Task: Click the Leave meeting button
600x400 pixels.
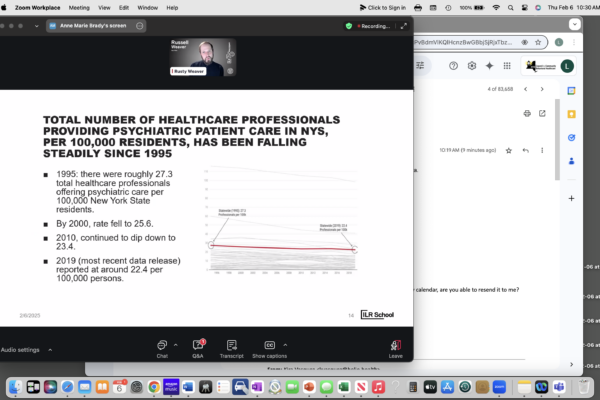Action: (x=395, y=345)
